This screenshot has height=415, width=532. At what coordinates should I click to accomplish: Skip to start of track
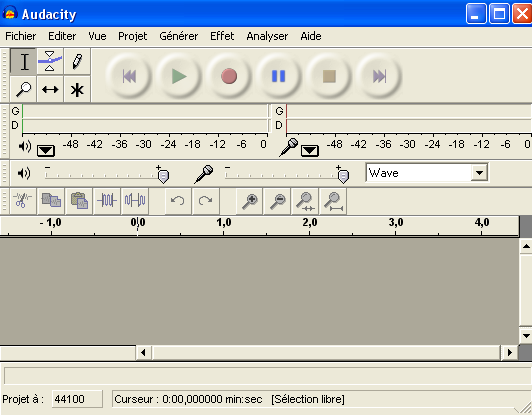(129, 76)
